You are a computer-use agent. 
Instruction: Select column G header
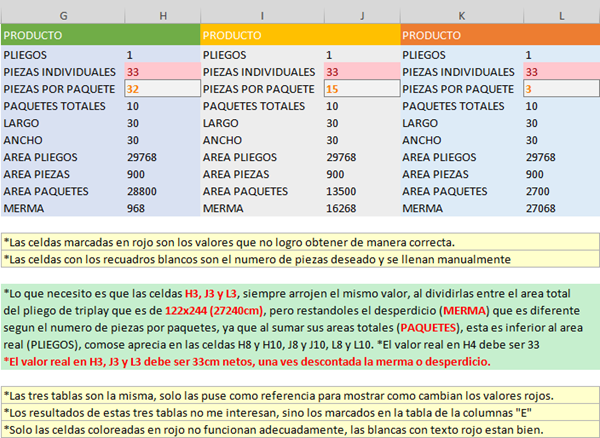63,16
